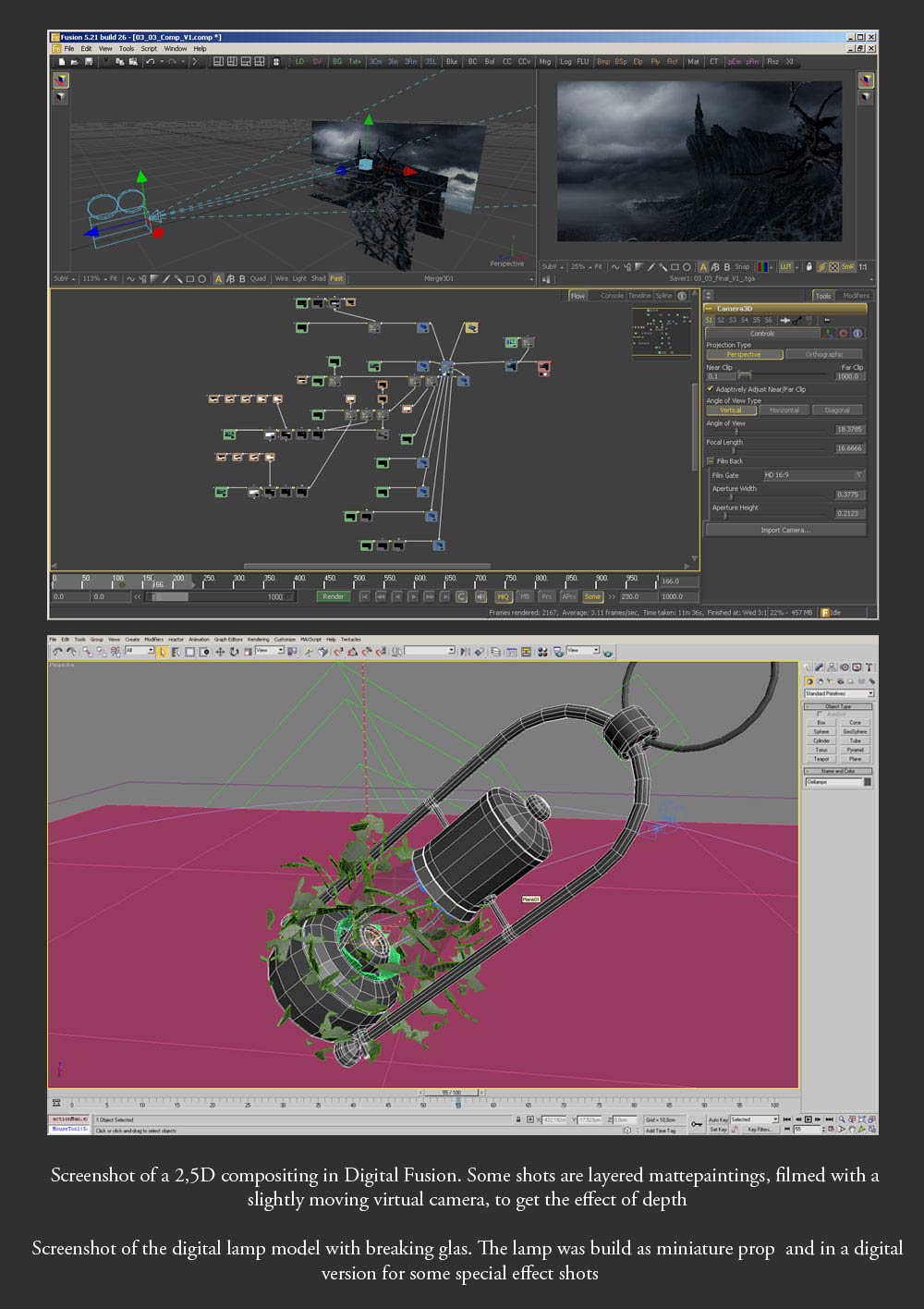
Task: Open the Graph Editors menu in 3ds Max
Action: coord(228,640)
